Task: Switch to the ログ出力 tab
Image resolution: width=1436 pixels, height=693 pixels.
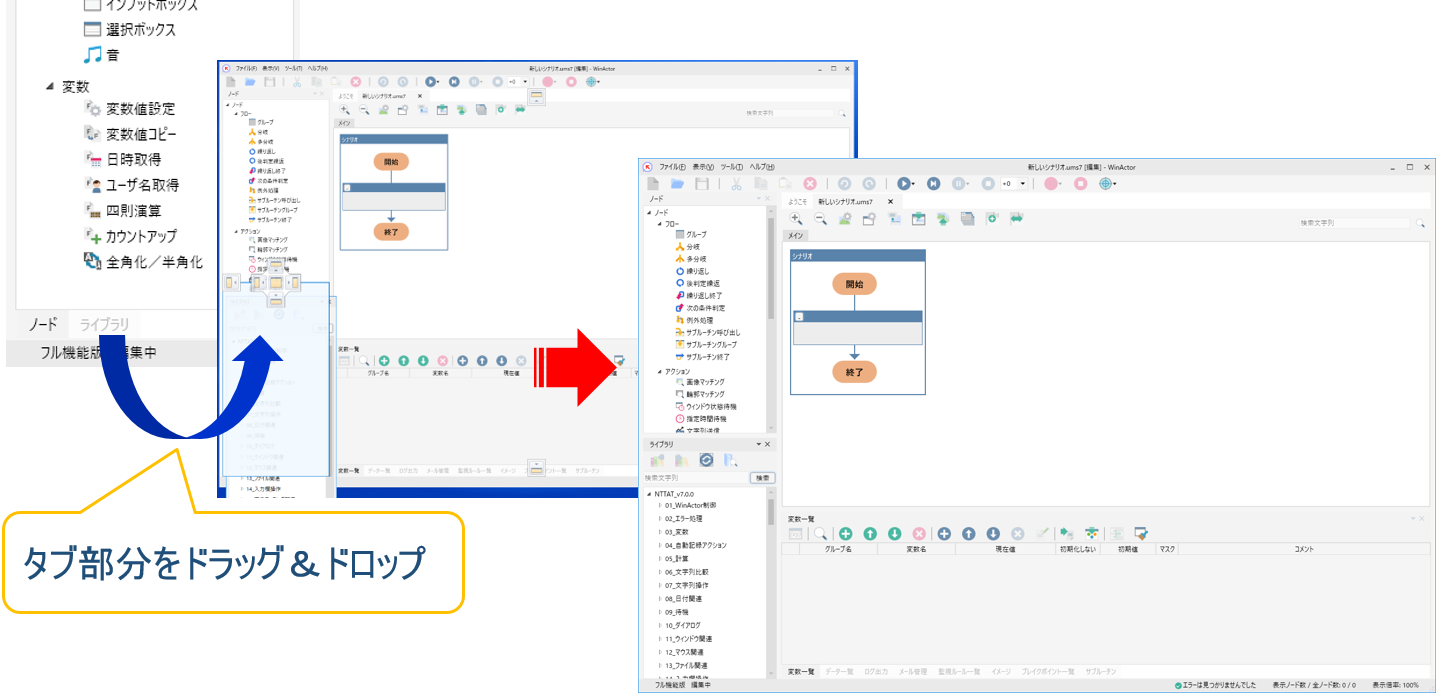Action: coord(875,671)
